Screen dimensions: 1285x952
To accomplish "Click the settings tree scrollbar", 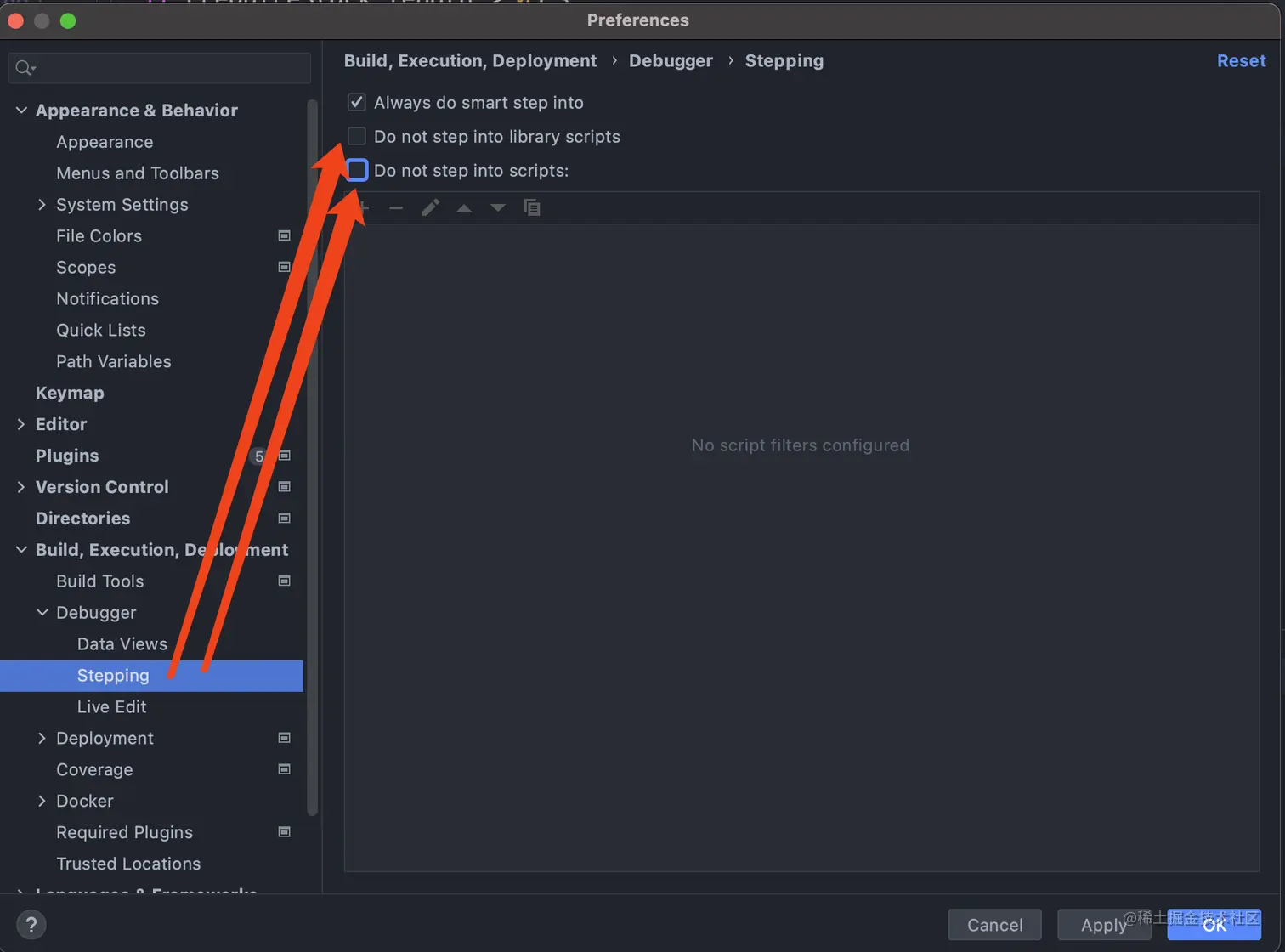I will [x=312, y=459].
